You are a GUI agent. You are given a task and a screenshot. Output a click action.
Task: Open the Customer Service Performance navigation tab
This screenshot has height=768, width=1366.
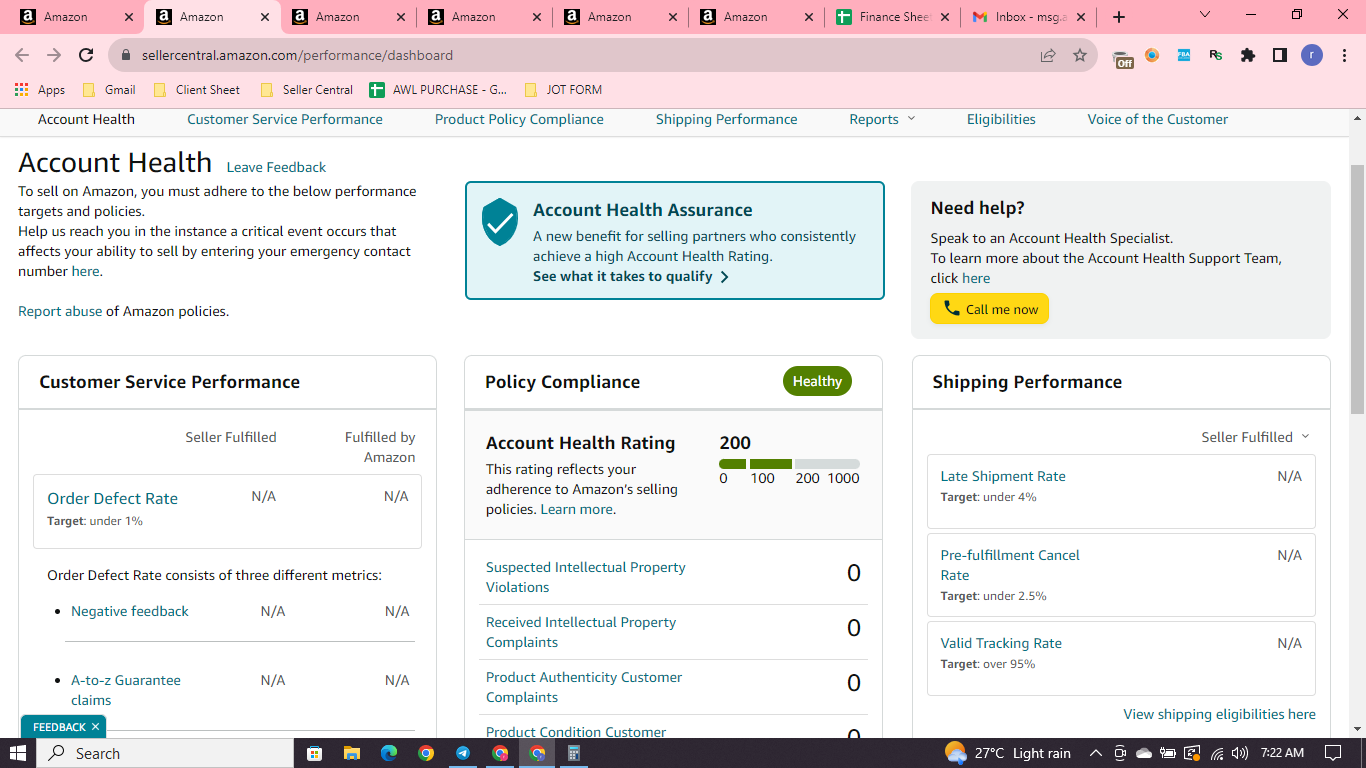pos(285,119)
